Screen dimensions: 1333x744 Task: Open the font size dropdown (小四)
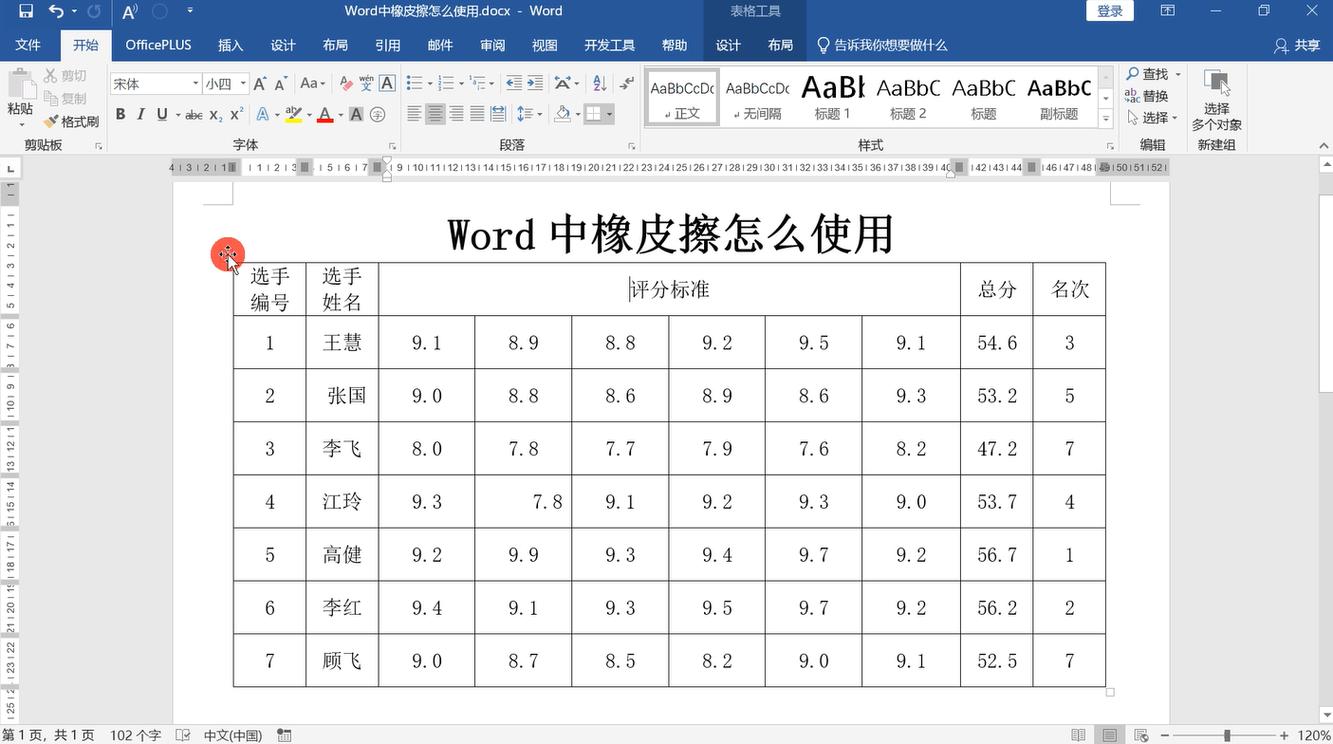pyautogui.click(x=243, y=84)
